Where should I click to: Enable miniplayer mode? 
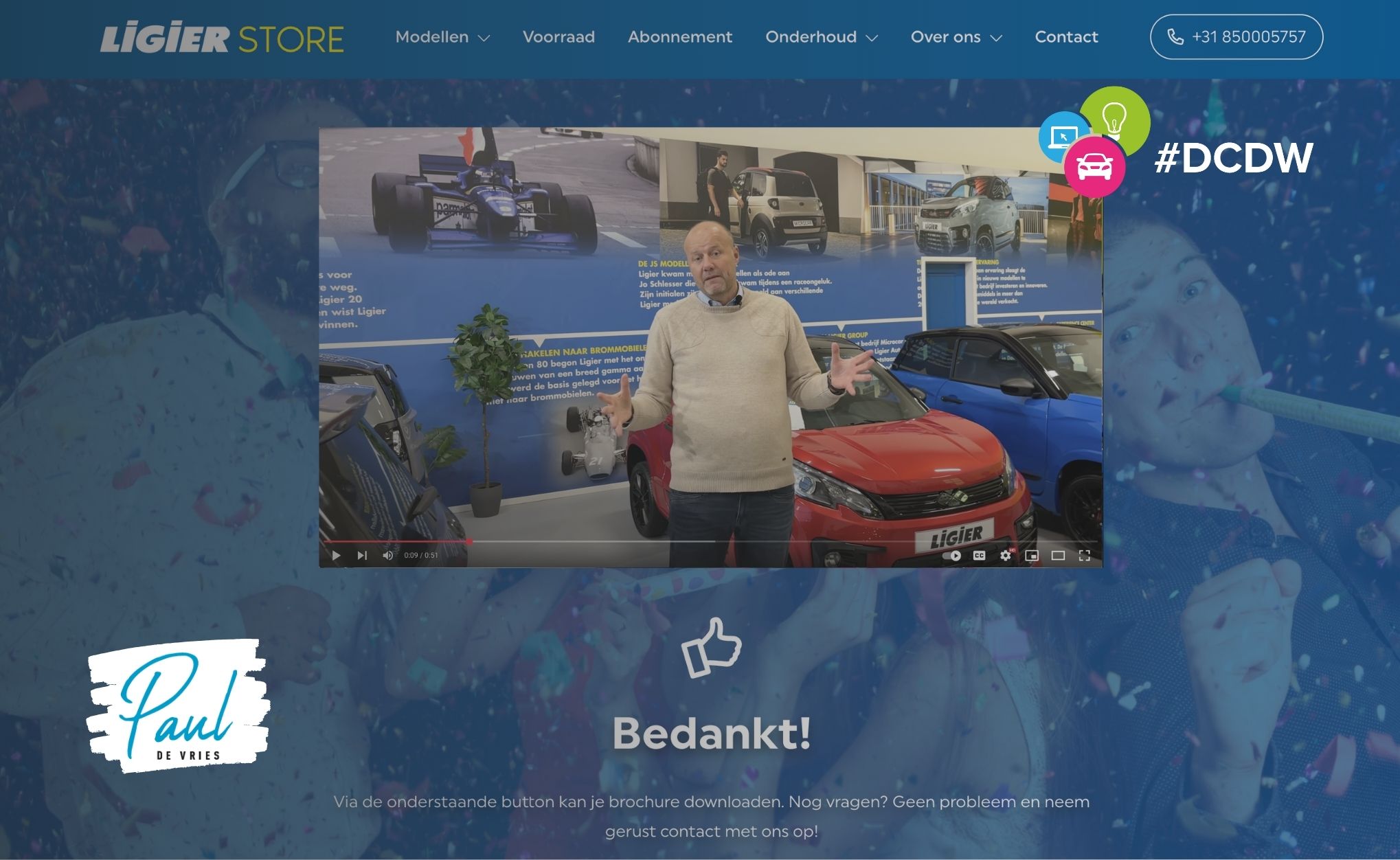(1032, 555)
